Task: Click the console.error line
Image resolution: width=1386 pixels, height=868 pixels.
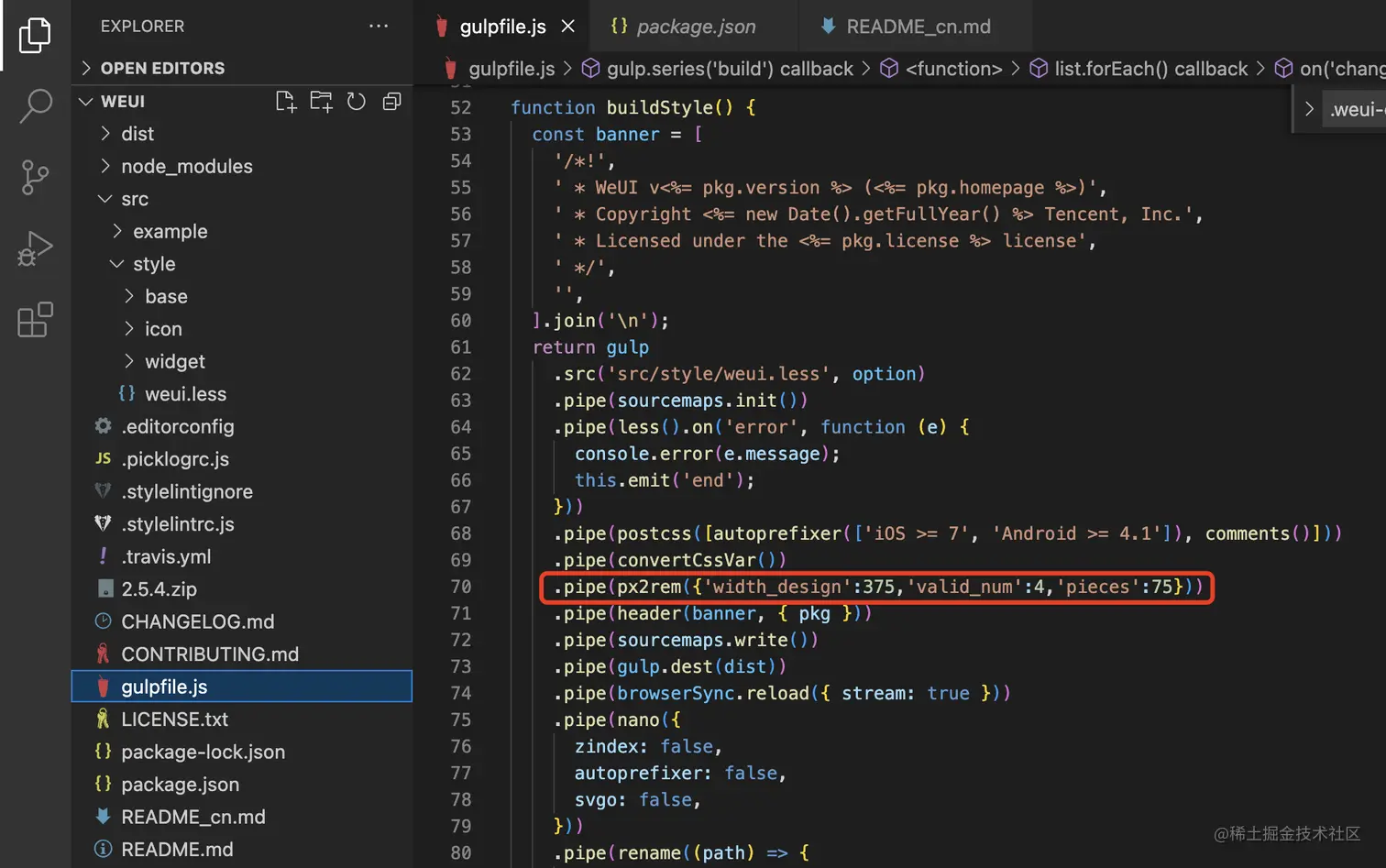Action: pyautogui.click(x=707, y=454)
